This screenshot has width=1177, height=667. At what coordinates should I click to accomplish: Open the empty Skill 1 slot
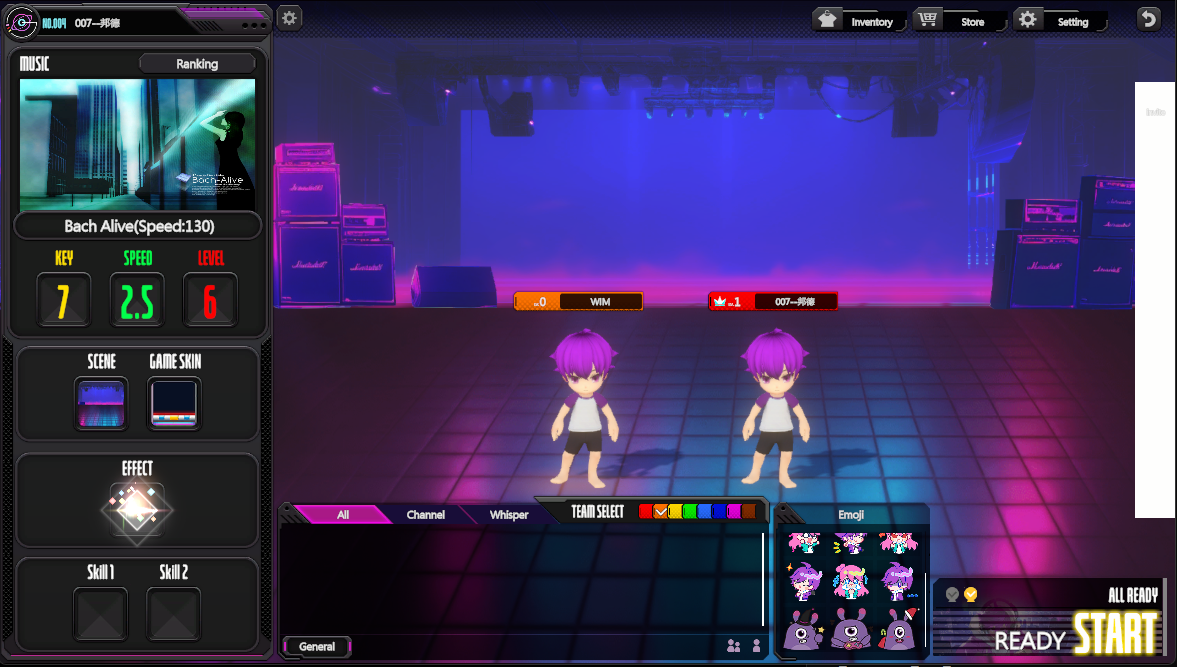point(101,613)
